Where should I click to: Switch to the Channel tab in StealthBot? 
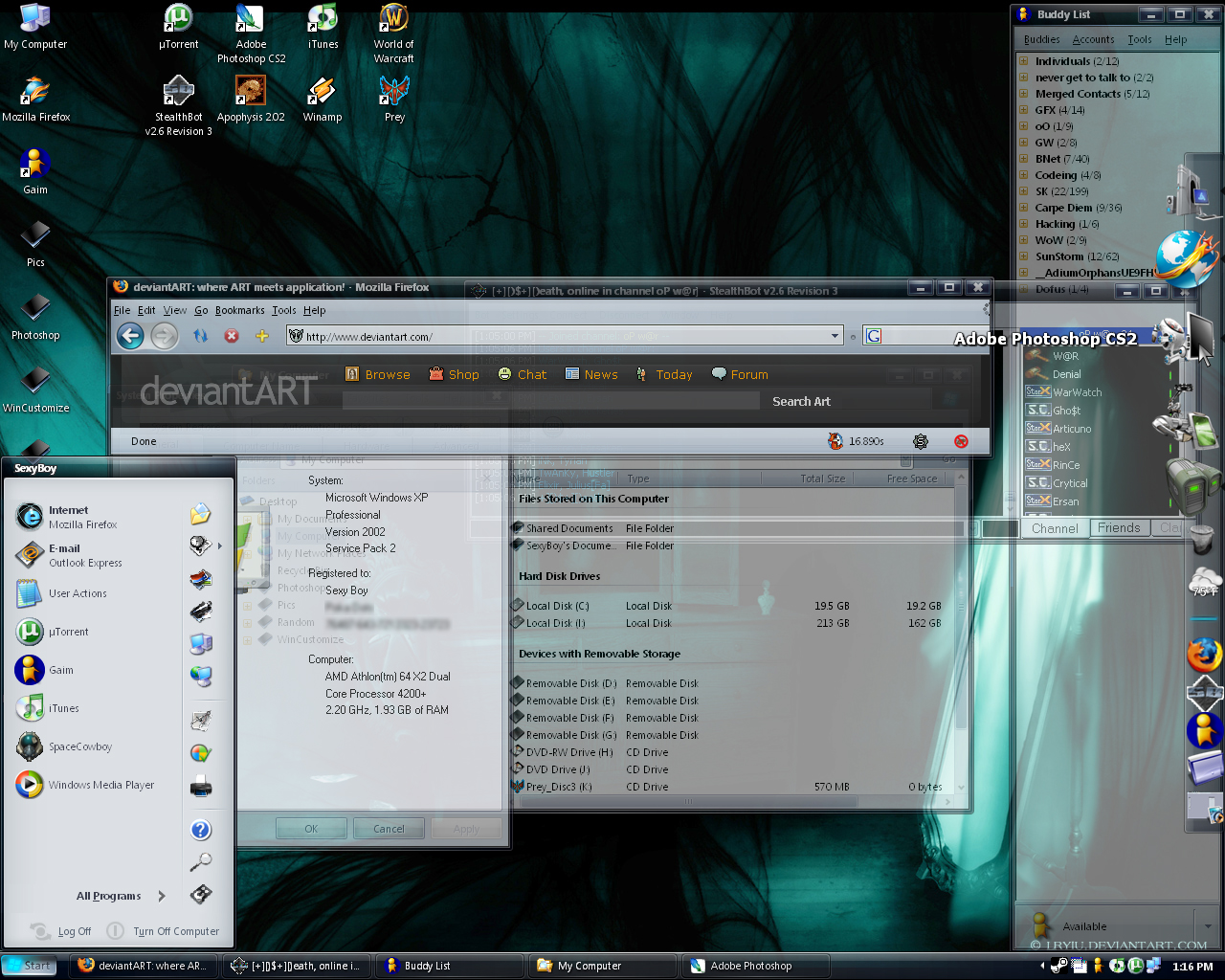click(1055, 528)
